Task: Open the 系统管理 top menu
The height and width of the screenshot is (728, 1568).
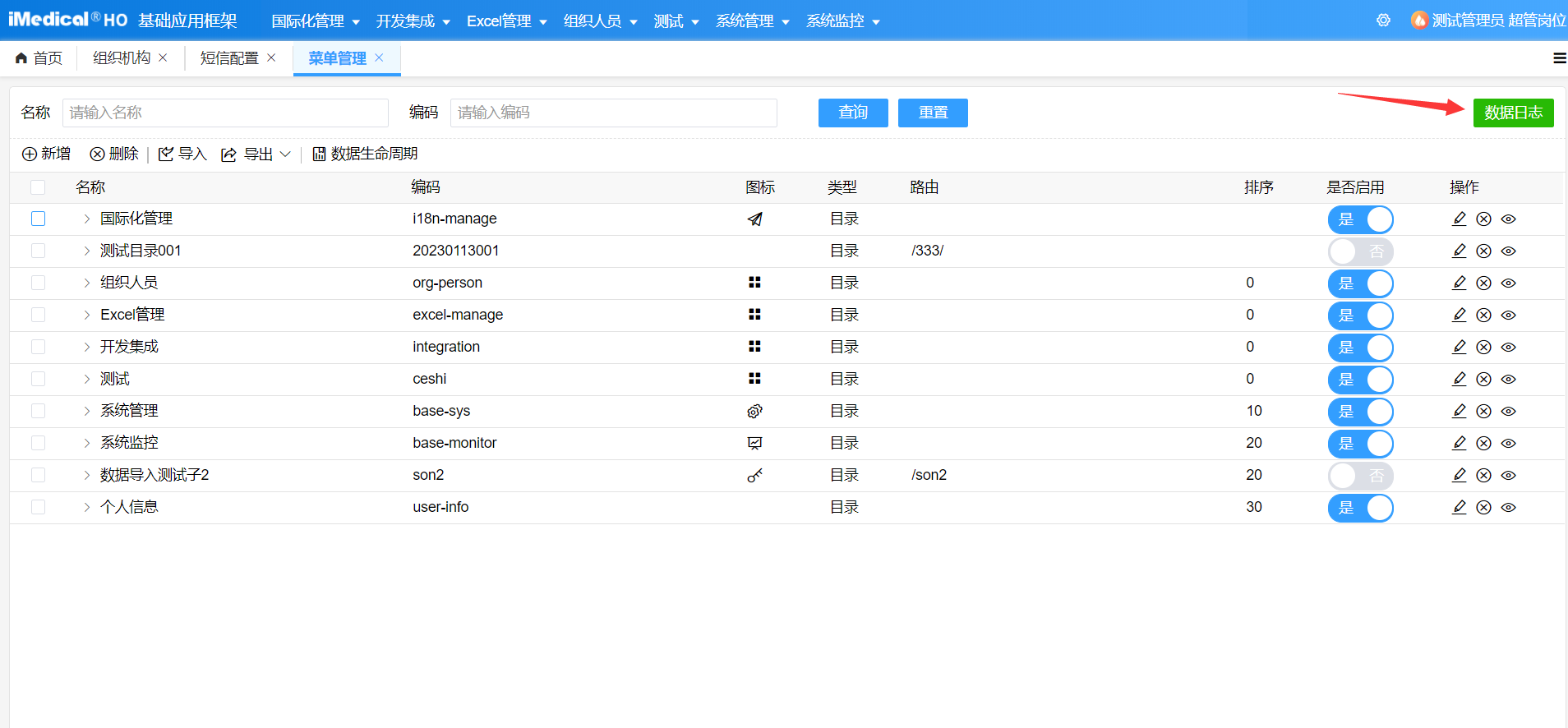Action: tap(751, 21)
